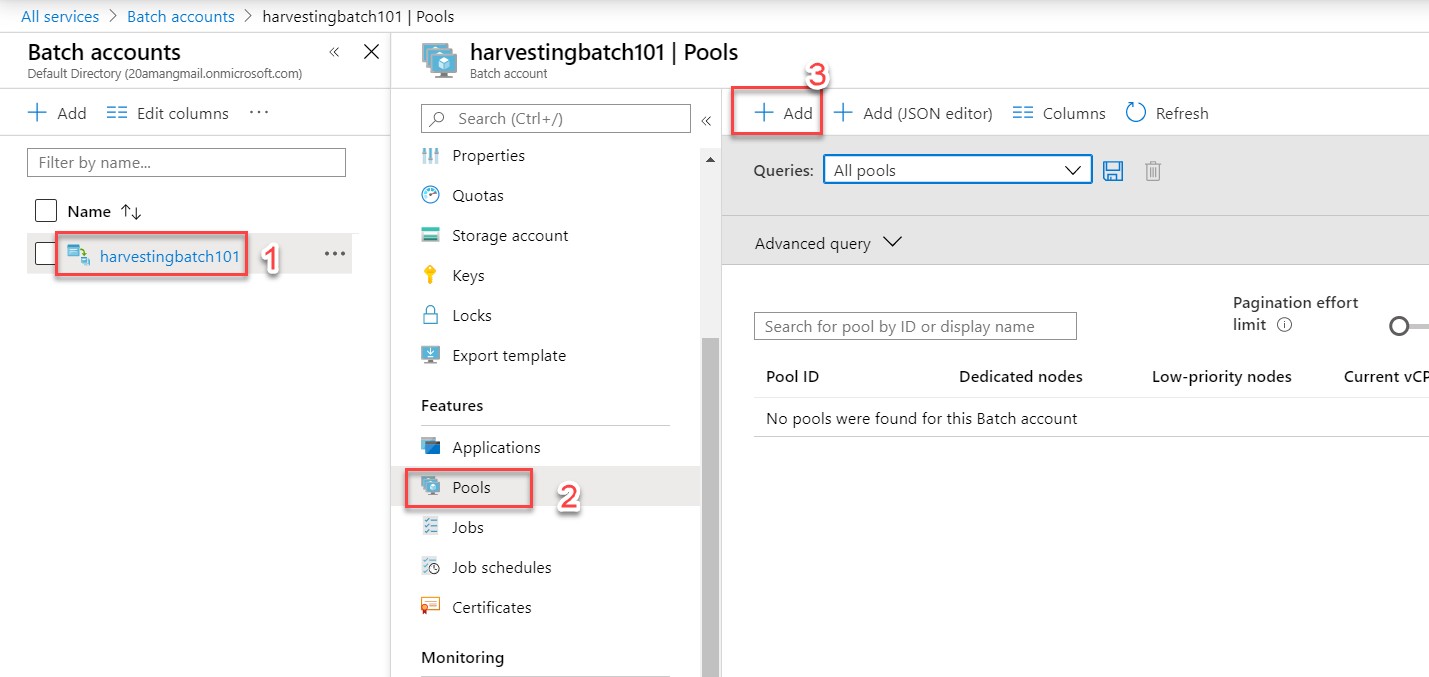Click the delete query trash icon
Viewport: 1429px width, 677px height.
1153,171
